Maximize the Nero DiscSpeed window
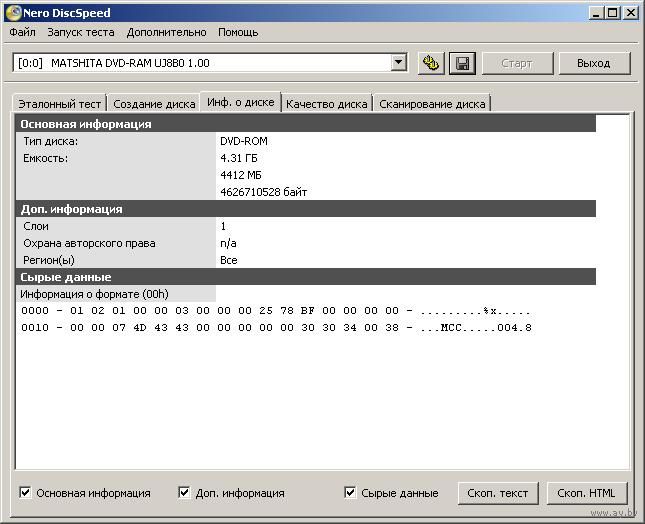The height and width of the screenshot is (524, 645). pyautogui.click(x=613, y=13)
